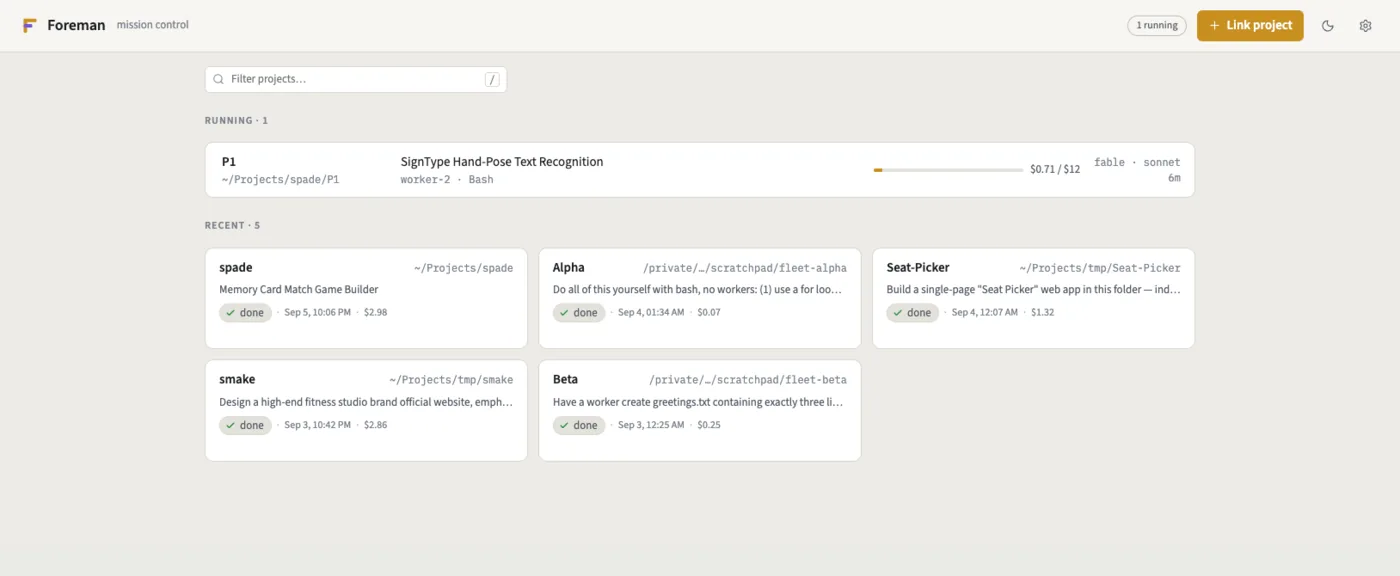Click done badge on Beta card
The width and height of the screenshot is (1400, 576).
click(x=579, y=425)
